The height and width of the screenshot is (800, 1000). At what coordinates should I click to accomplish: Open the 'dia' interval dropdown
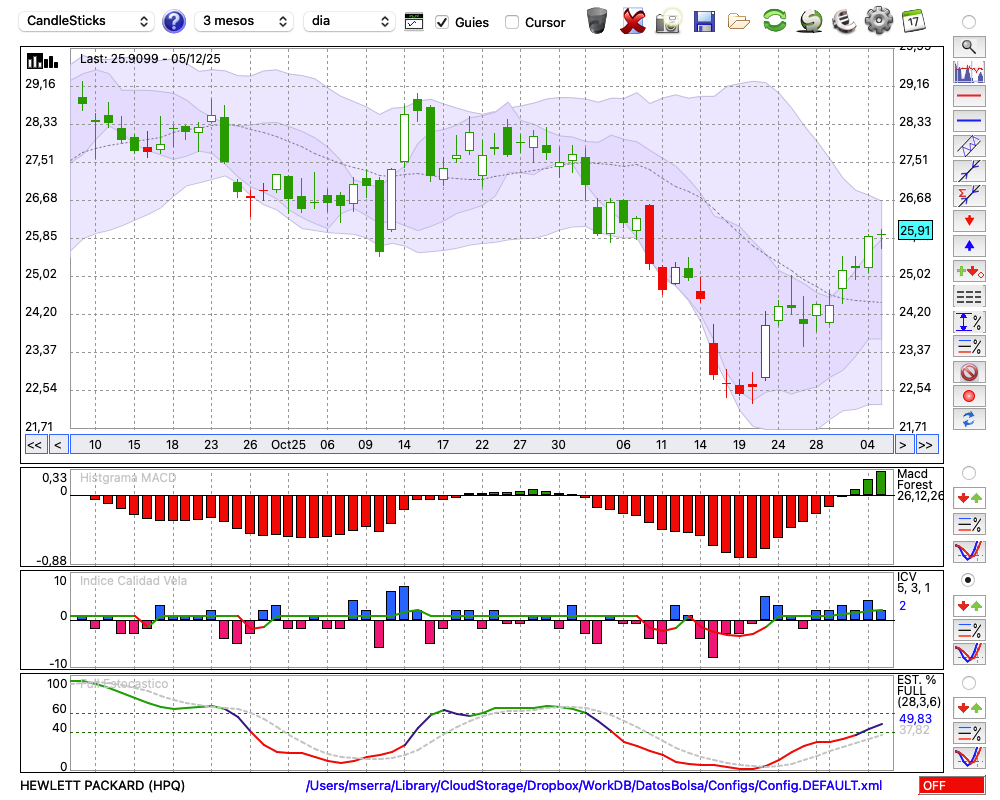(349, 21)
